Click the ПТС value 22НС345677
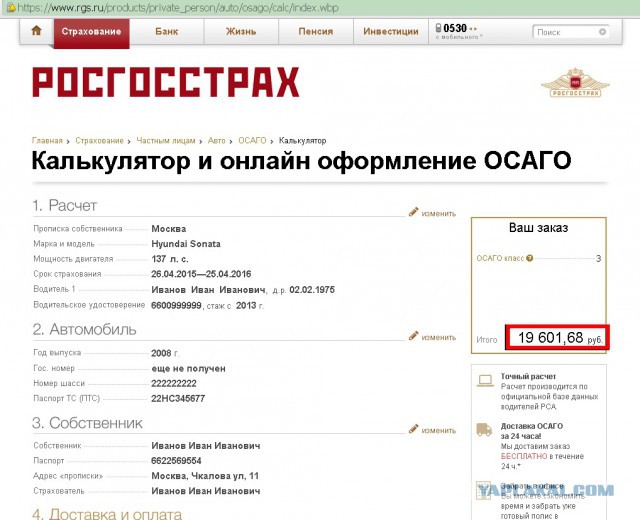This screenshot has height=520, width=640. coord(178,399)
